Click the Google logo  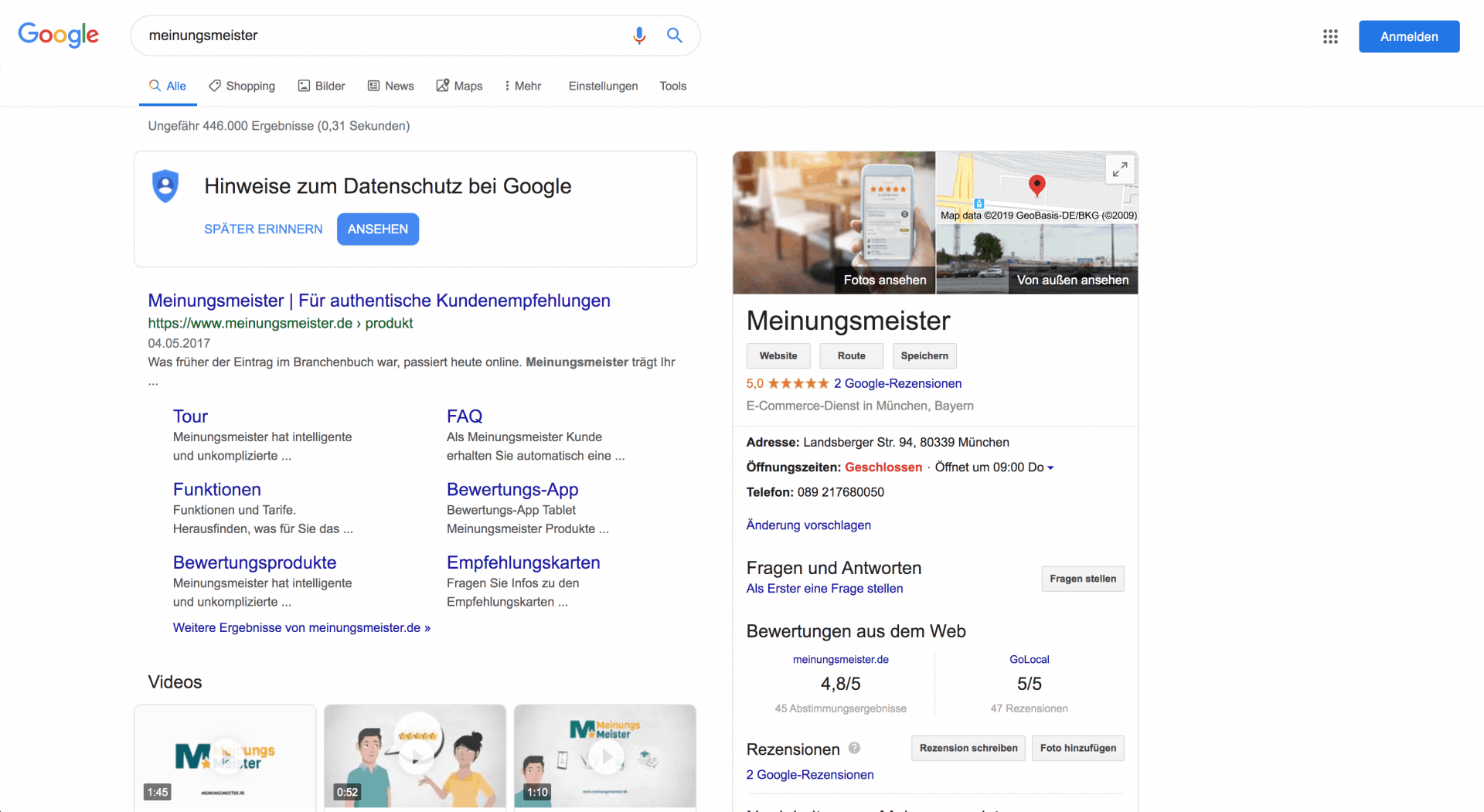(59, 35)
